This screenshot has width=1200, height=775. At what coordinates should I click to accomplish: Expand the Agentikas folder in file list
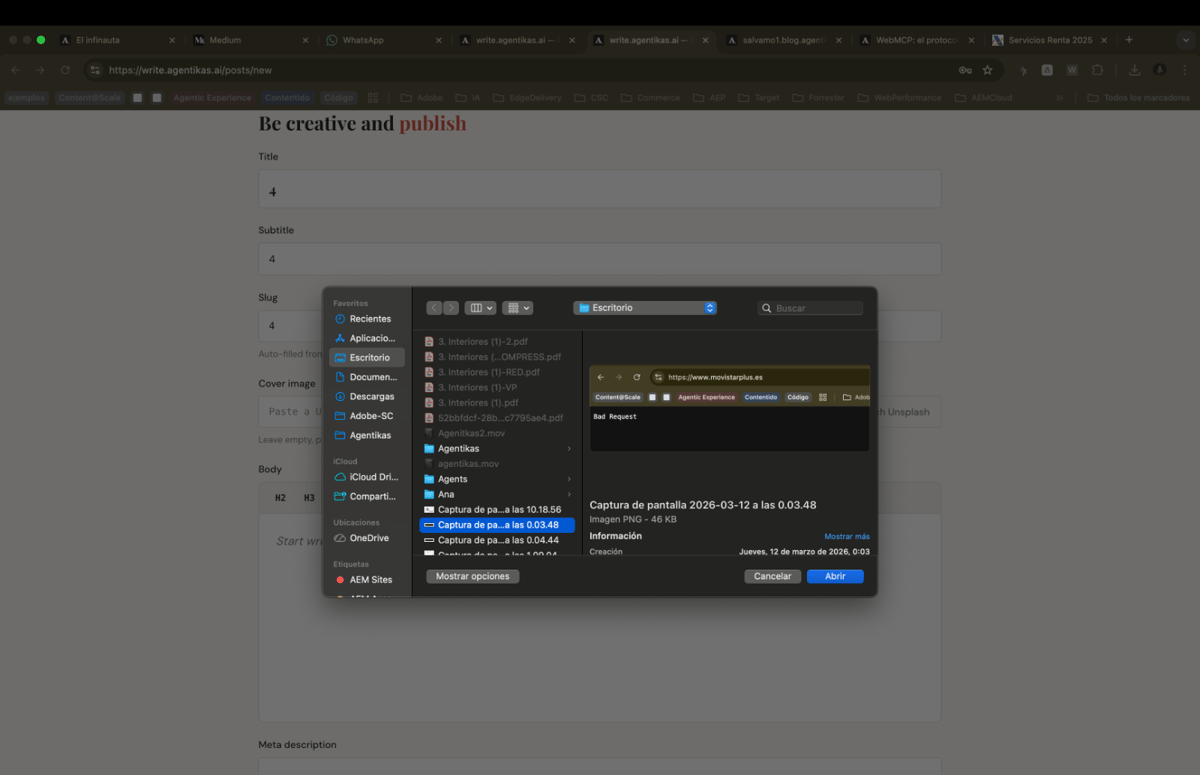click(569, 449)
